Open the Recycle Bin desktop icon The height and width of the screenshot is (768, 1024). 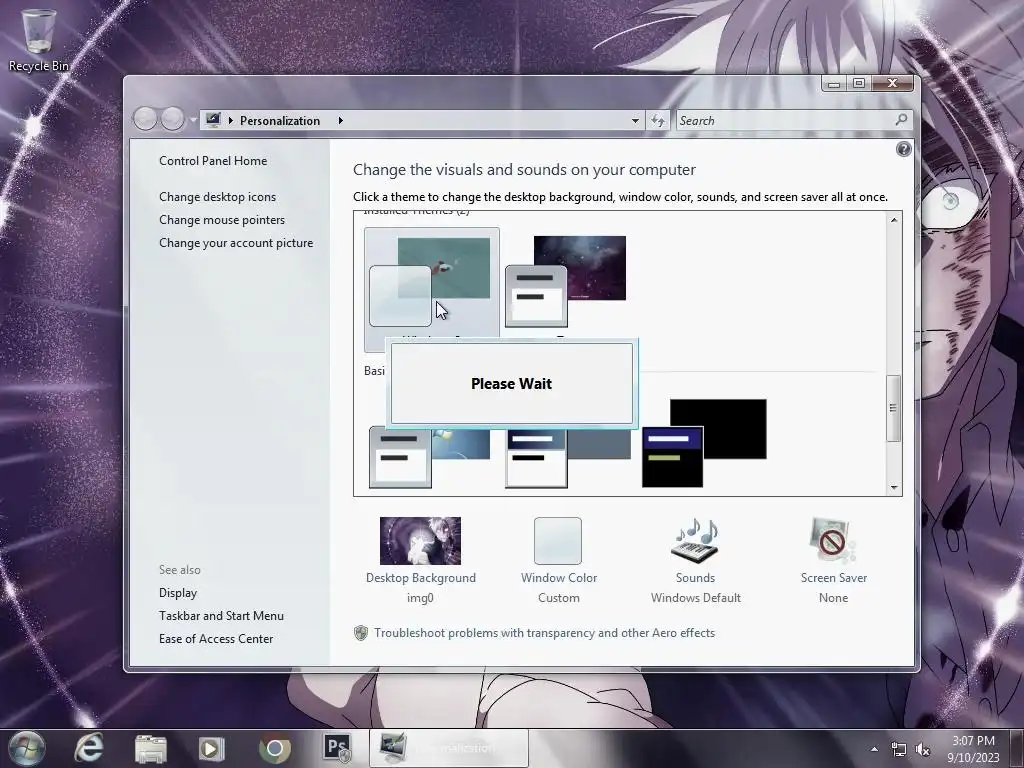point(39,39)
